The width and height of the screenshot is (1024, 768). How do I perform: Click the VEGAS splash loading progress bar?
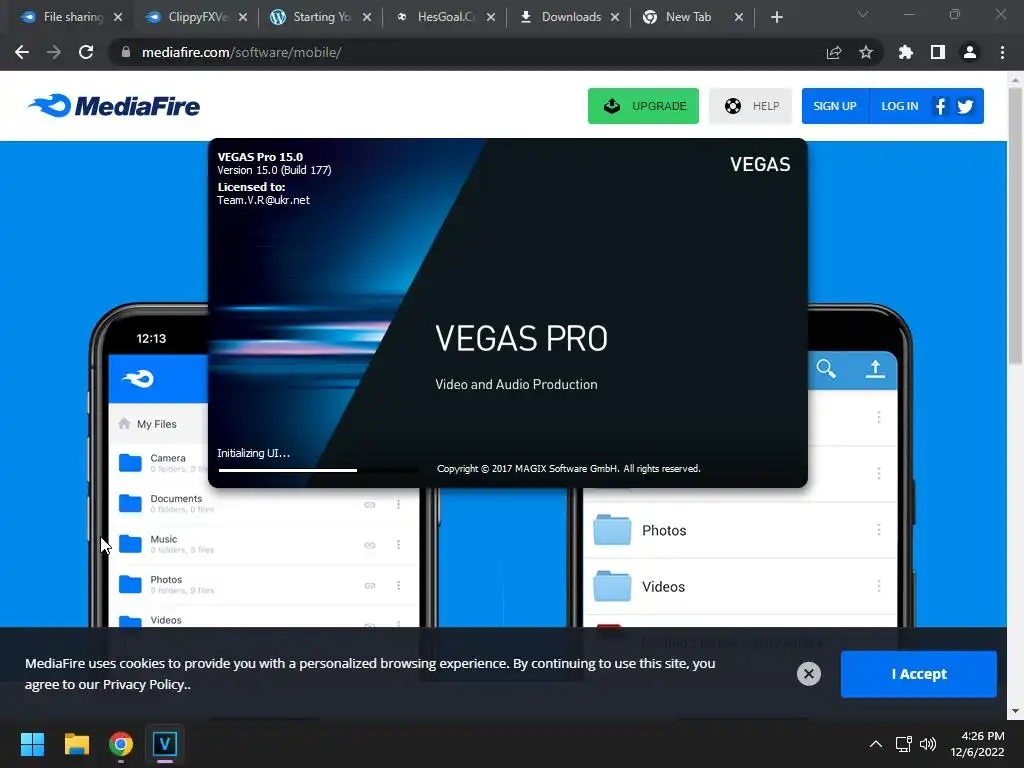tap(318, 470)
